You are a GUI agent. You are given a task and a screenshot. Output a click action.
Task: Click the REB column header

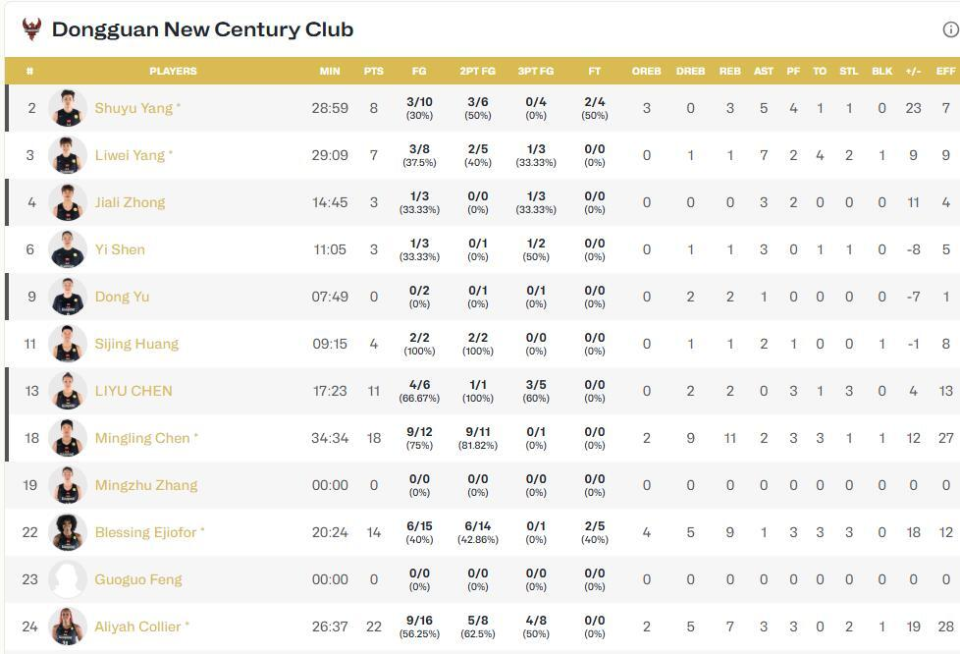[730, 71]
